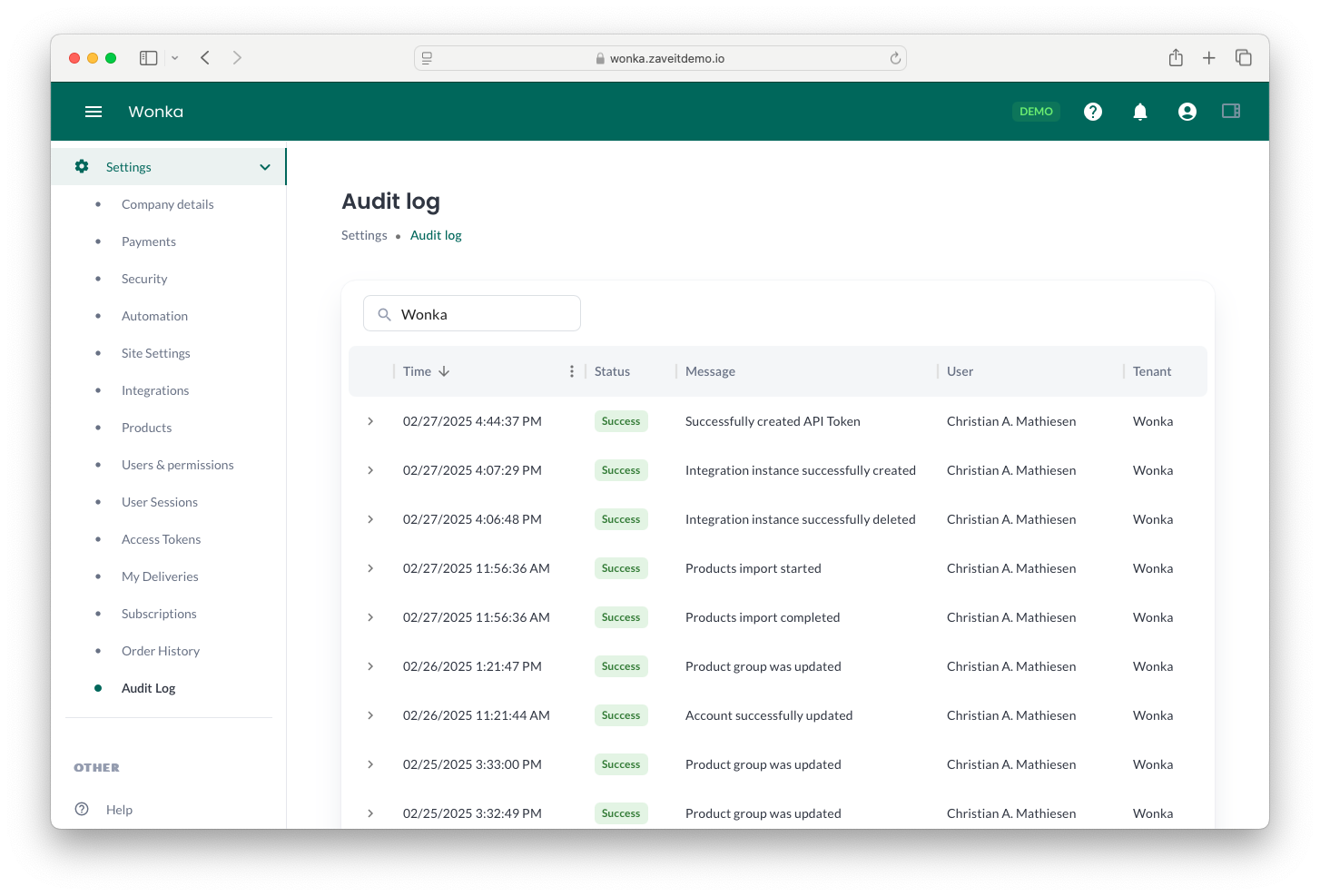1320x896 pixels.
Task: Click Help link in sidebar
Action: point(119,810)
